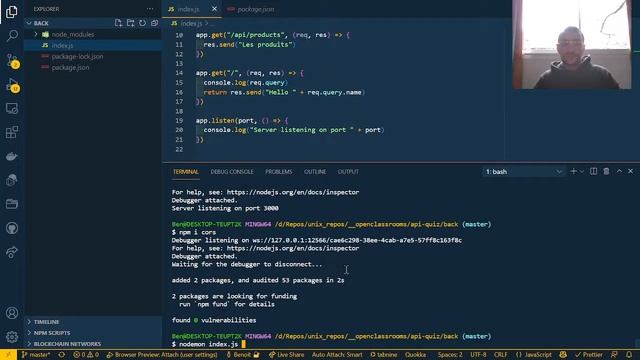Open the notifications bell
640x360 pixels.
pos(629,355)
